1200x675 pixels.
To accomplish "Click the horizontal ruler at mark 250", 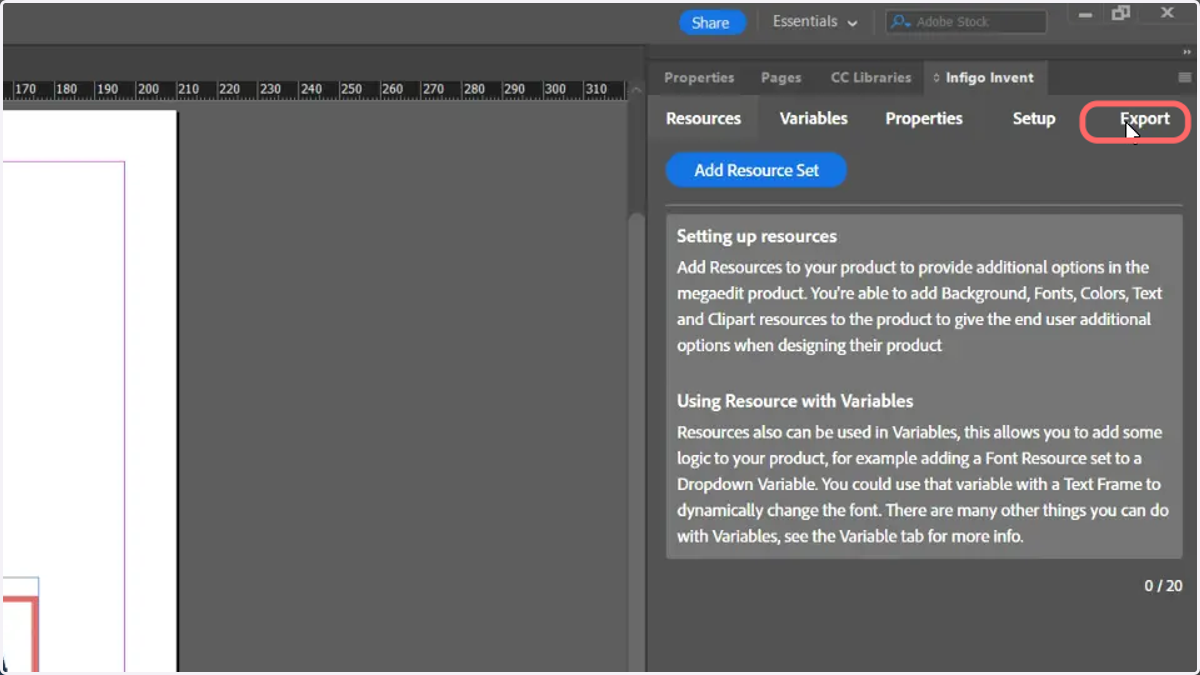I will pos(351,89).
